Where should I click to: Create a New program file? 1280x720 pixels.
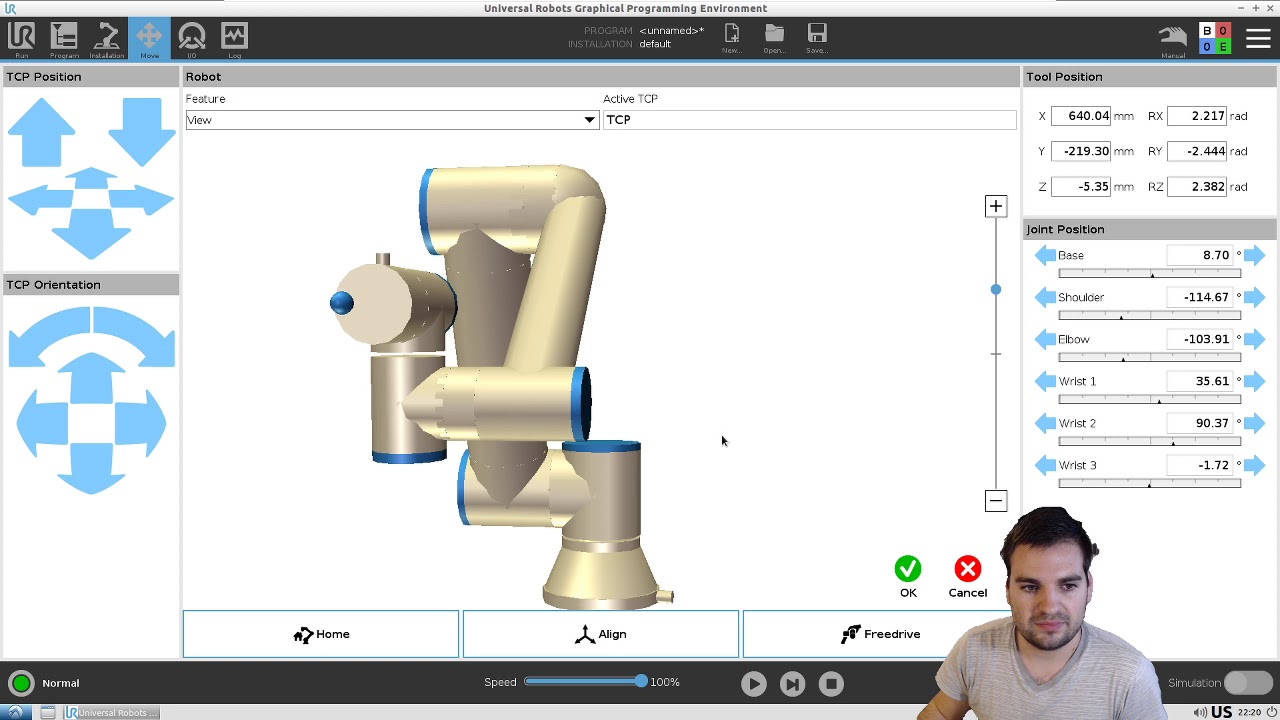pyautogui.click(x=732, y=38)
